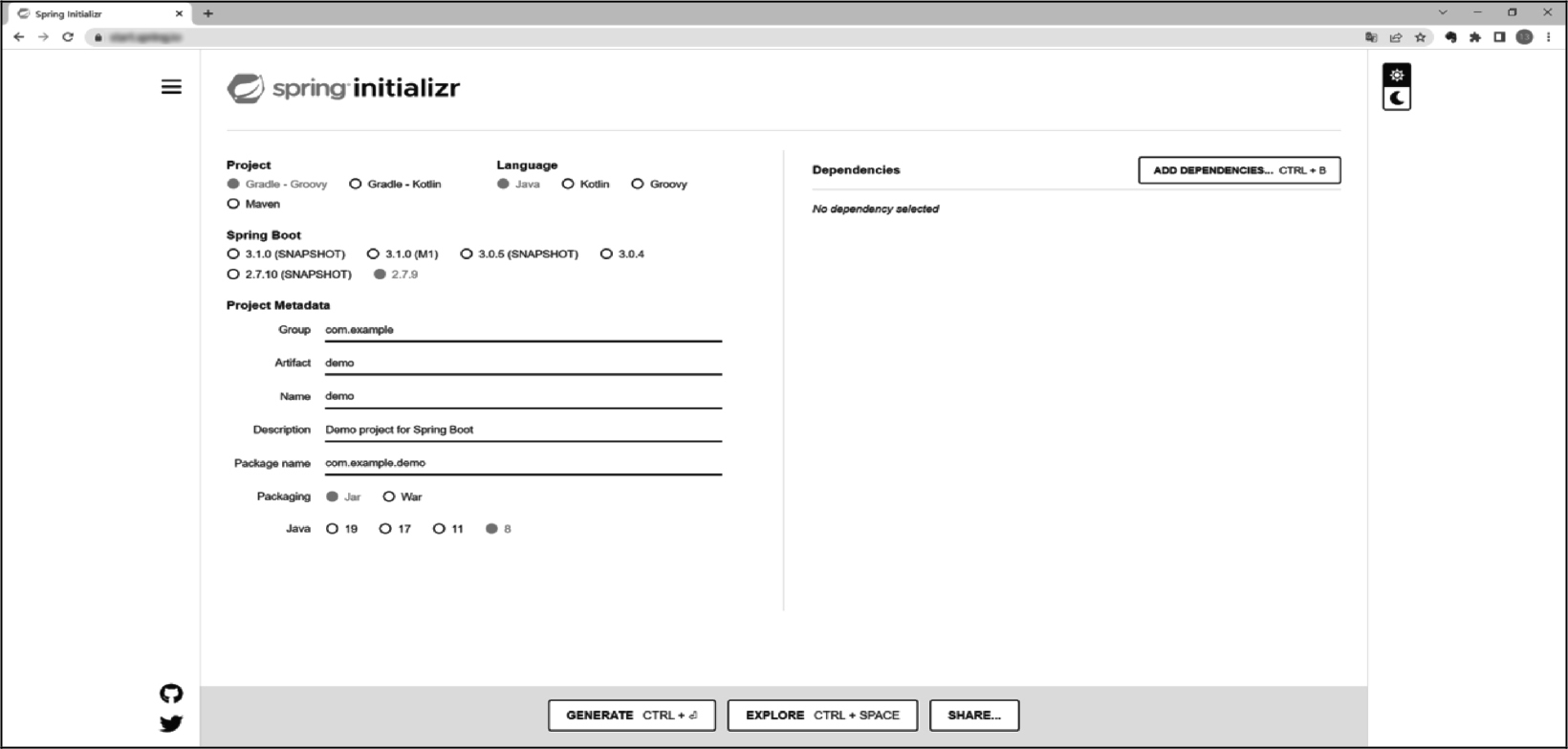Select Java version 8

pyautogui.click(x=498, y=529)
